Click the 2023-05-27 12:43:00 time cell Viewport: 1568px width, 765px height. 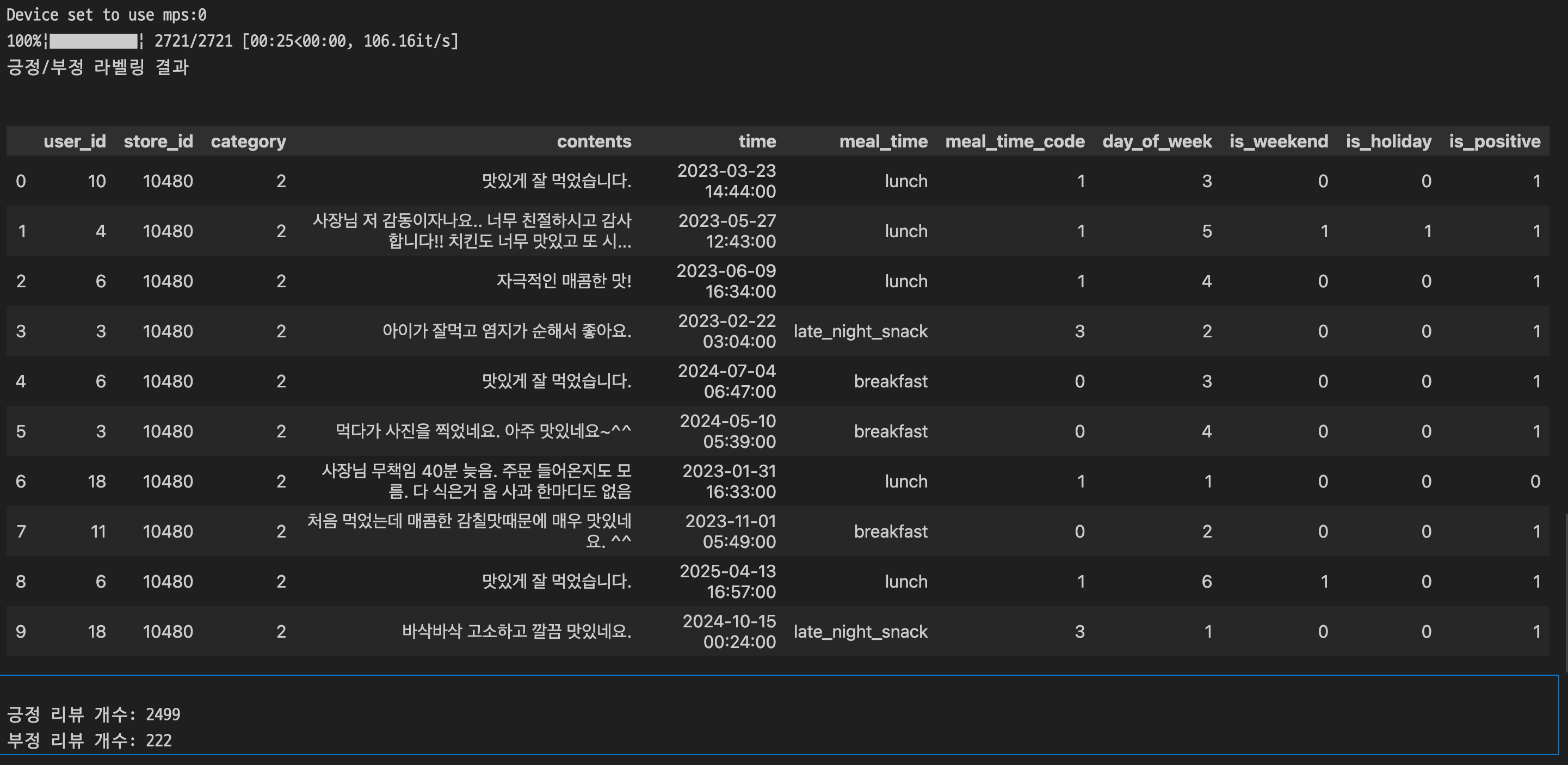coord(727,231)
